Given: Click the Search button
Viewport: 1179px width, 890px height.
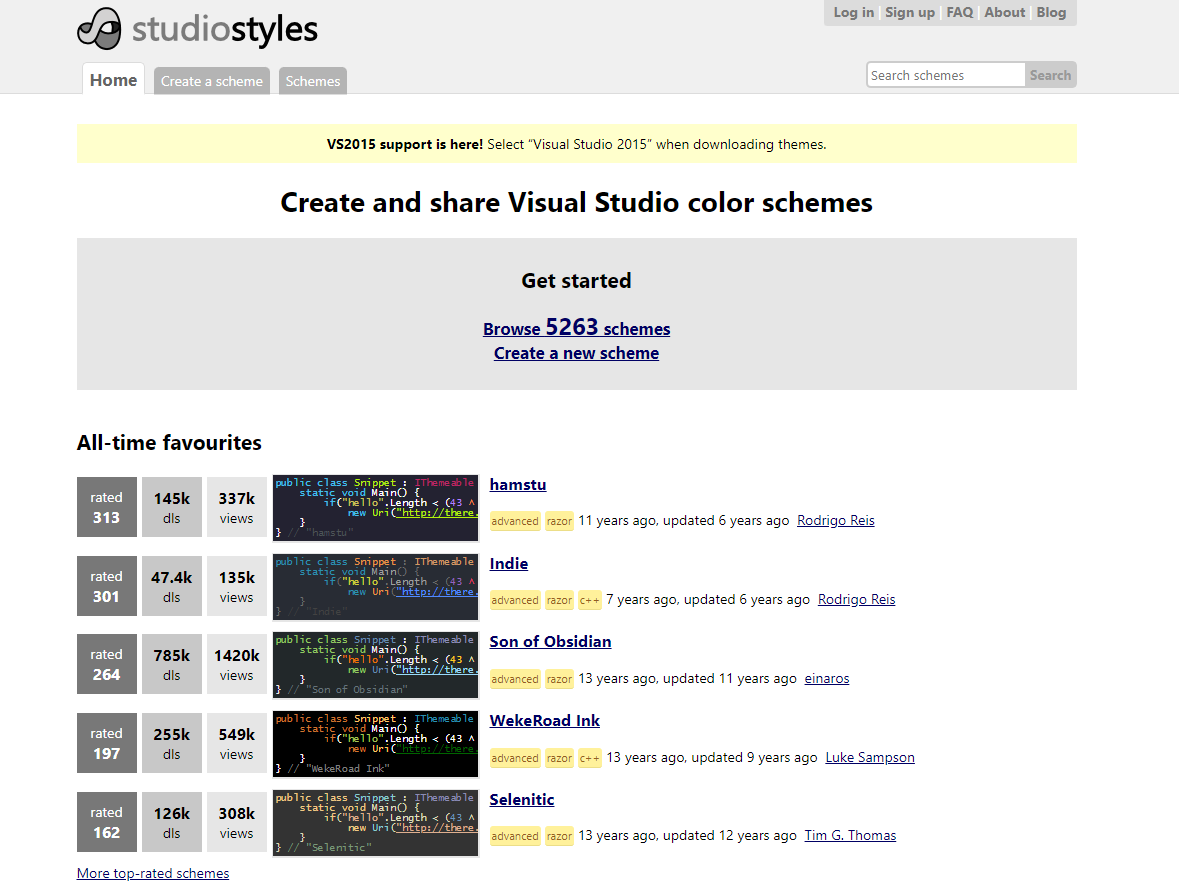Looking at the screenshot, I should pos(1050,75).
